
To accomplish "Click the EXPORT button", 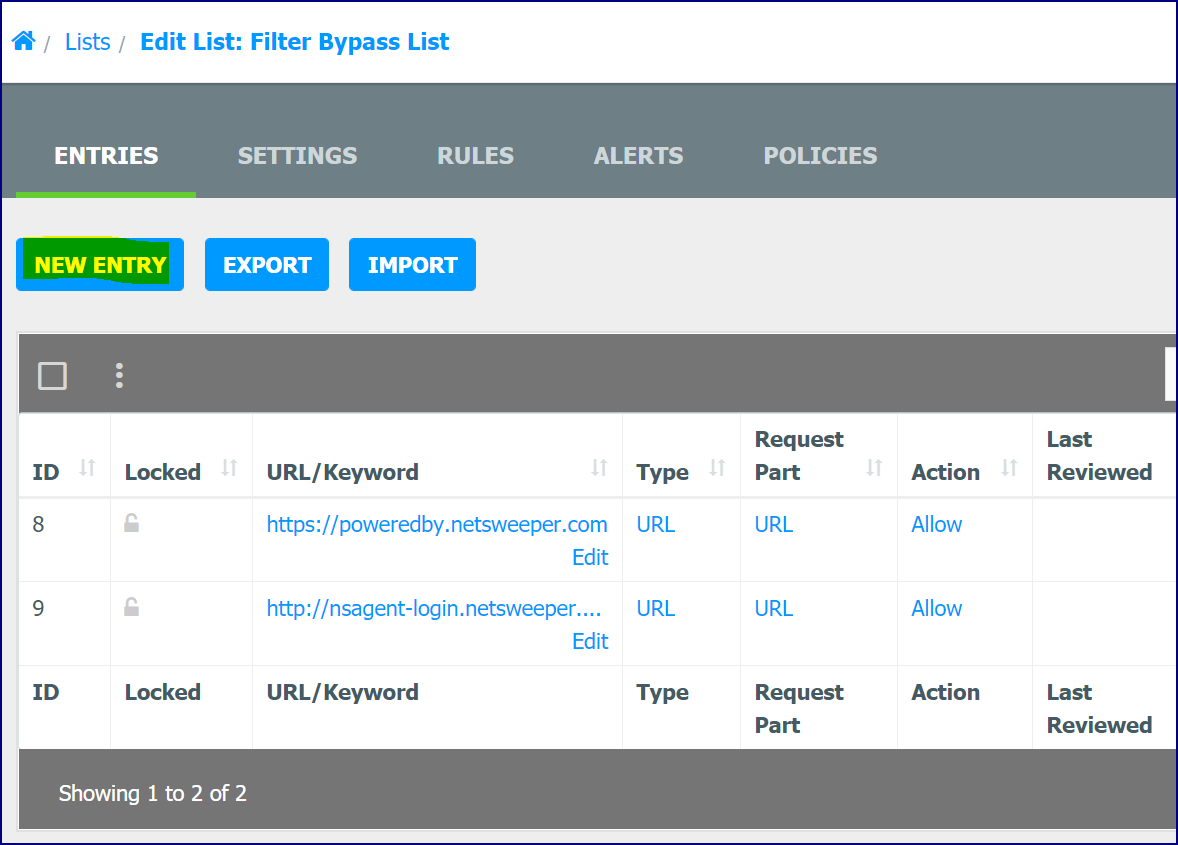I will pyautogui.click(x=267, y=264).
